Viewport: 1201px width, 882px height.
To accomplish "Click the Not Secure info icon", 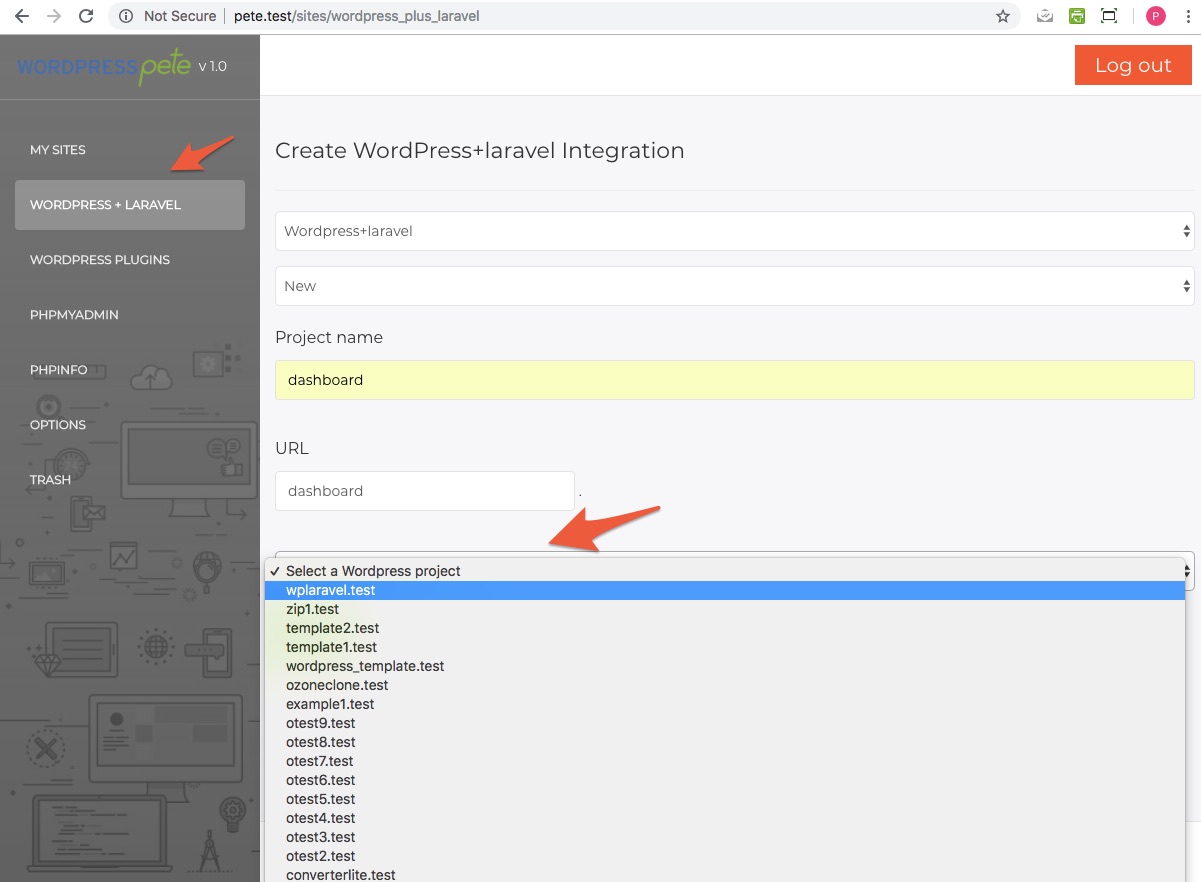I will (126, 16).
